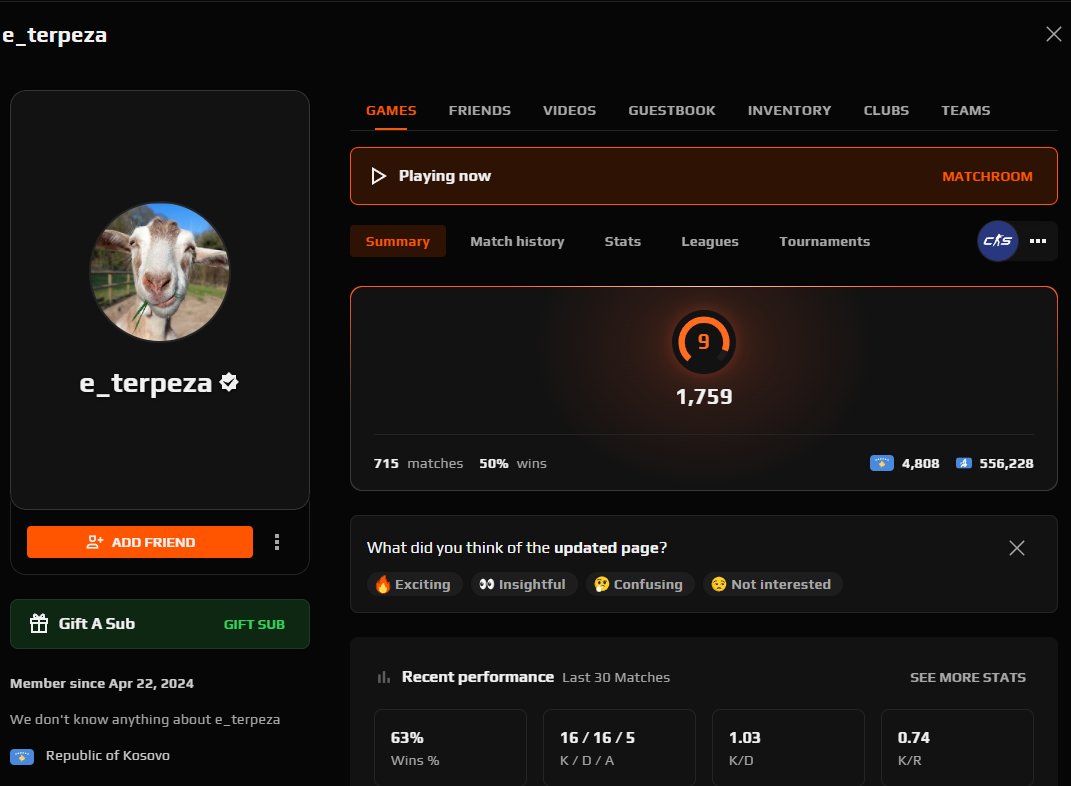Image resolution: width=1071 pixels, height=786 pixels.
Task: Click bar chart icon beside Recent performance
Action: point(384,677)
